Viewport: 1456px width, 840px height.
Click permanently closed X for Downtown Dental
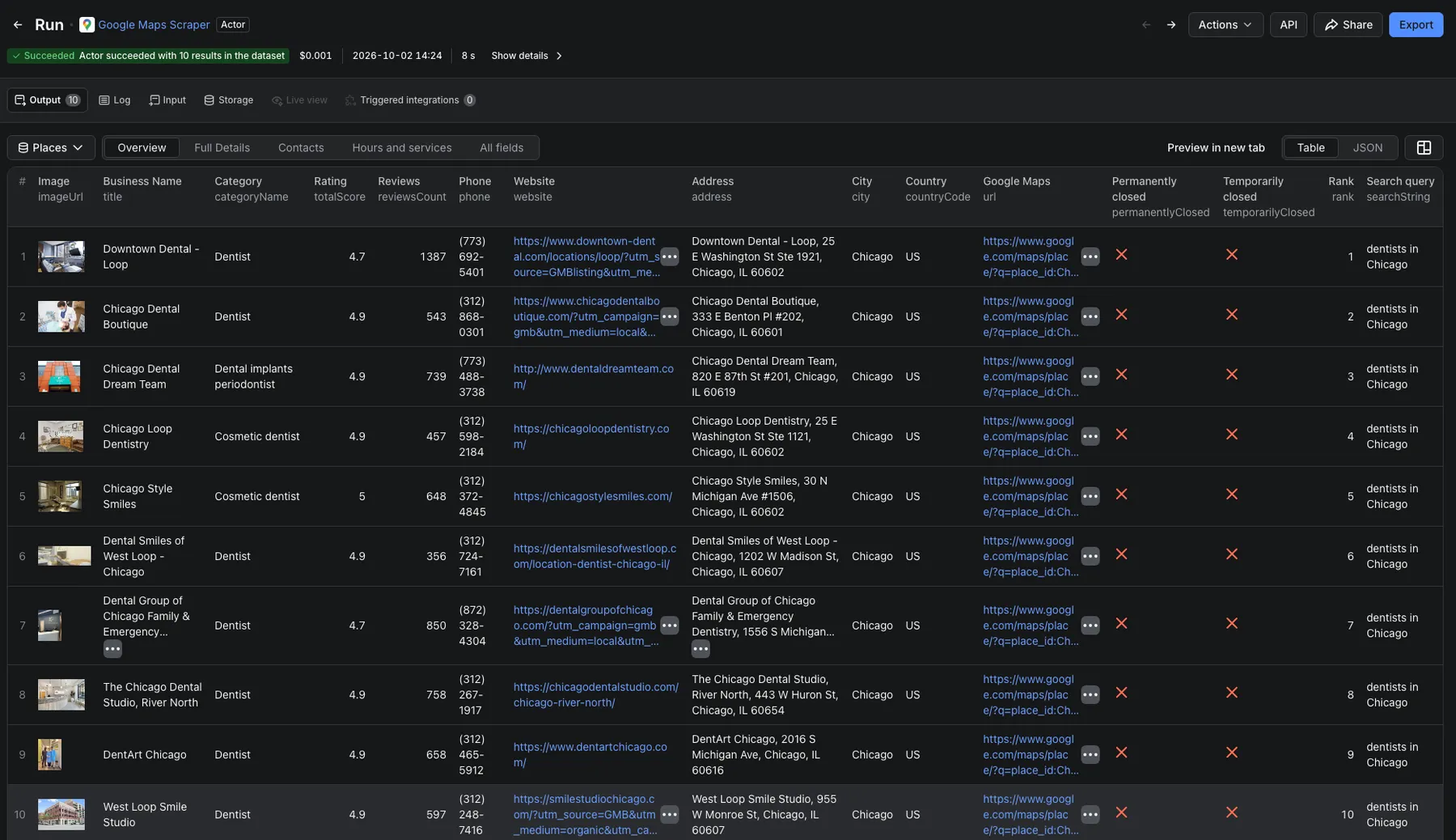click(1121, 254)
